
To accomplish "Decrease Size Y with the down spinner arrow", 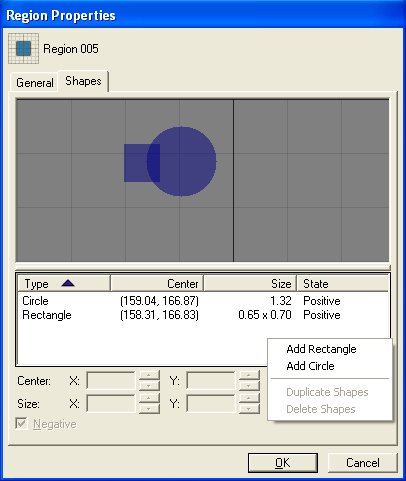I will pos(249,409).
